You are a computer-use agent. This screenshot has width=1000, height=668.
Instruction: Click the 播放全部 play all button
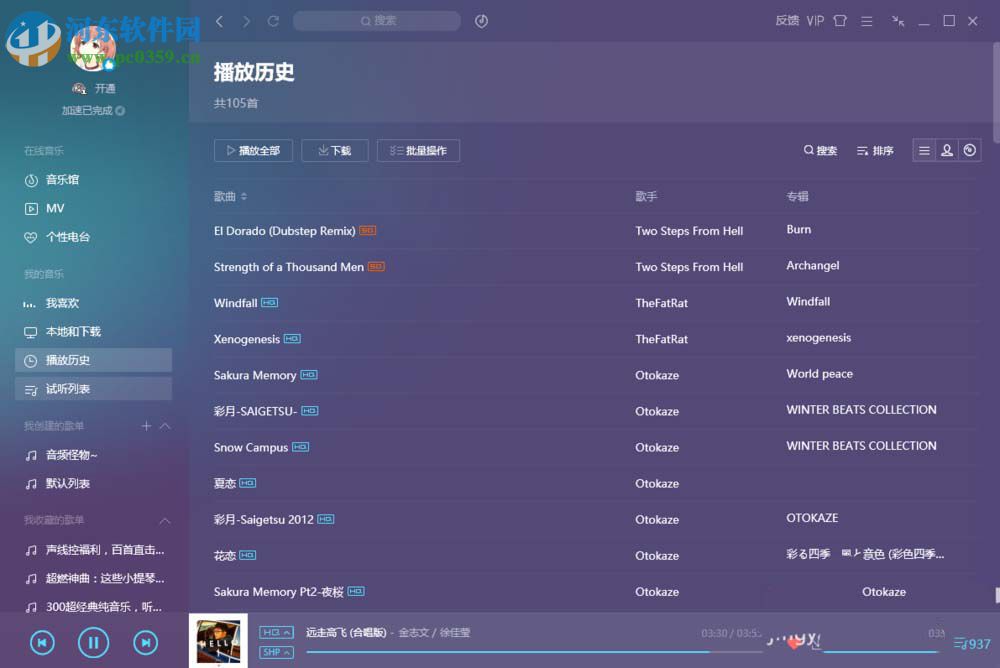(252, 150)
